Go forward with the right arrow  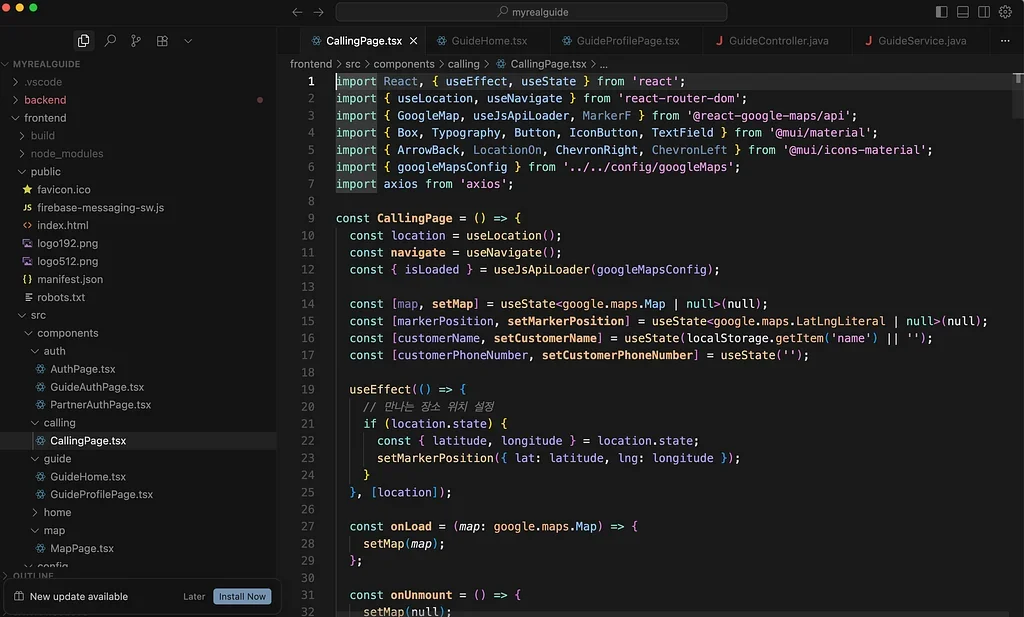[x=319, y=12]
